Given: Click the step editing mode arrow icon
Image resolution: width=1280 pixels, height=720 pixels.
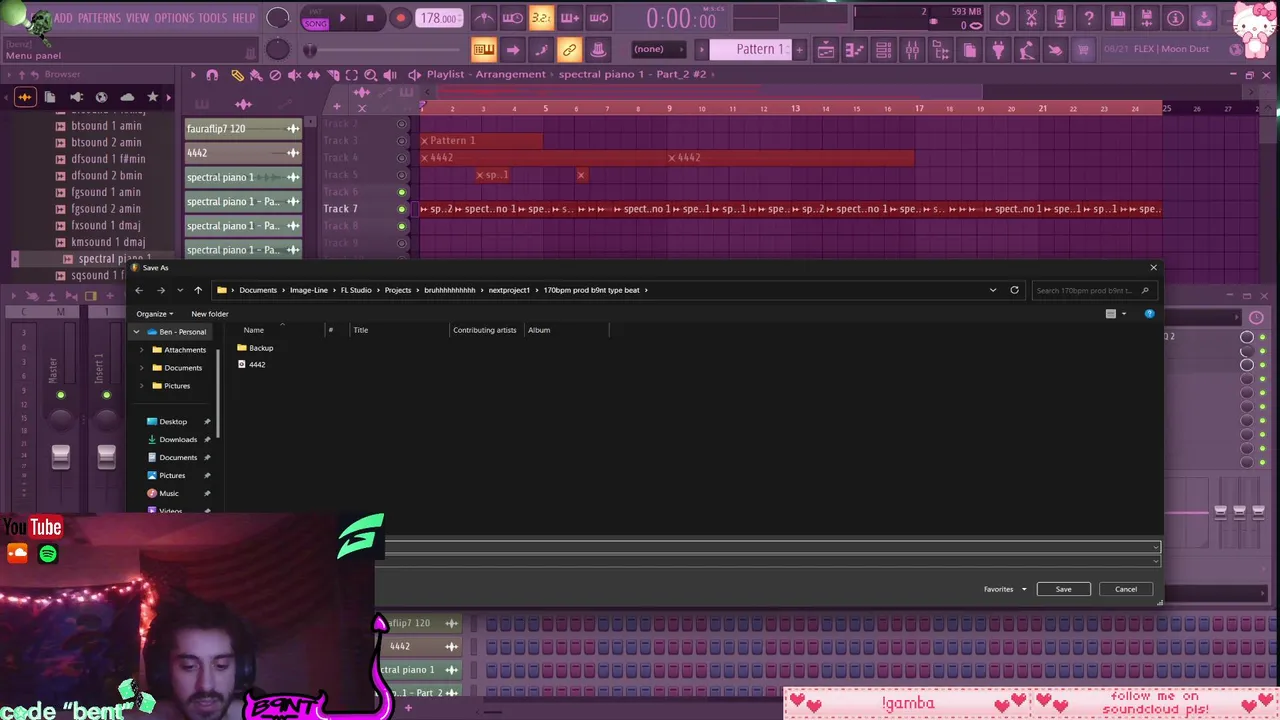Looking at the screenshot, I should [512, 49].
